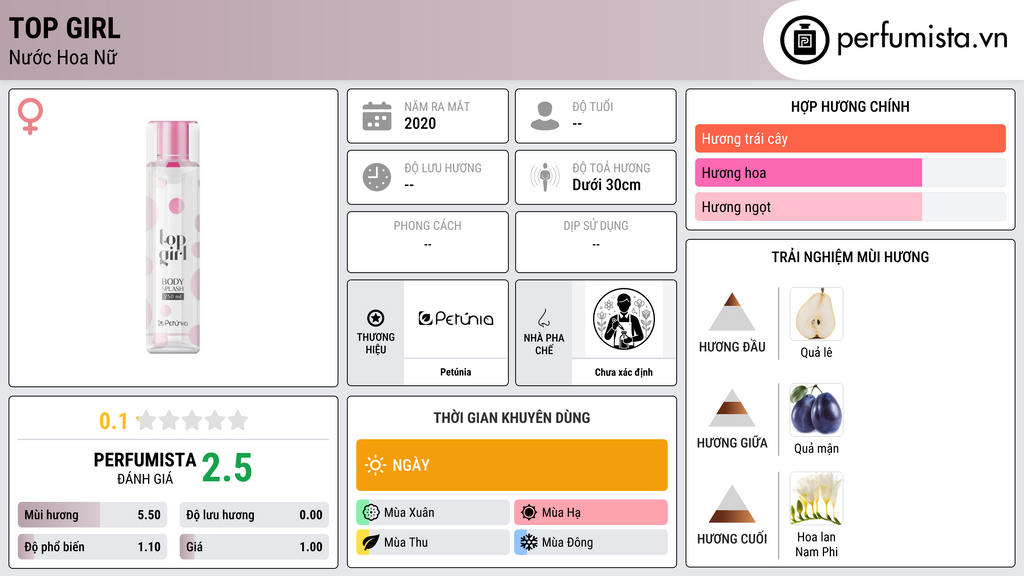
Task: Click the Hương cuối pyramid icon
Action: (x=732, y=504)
